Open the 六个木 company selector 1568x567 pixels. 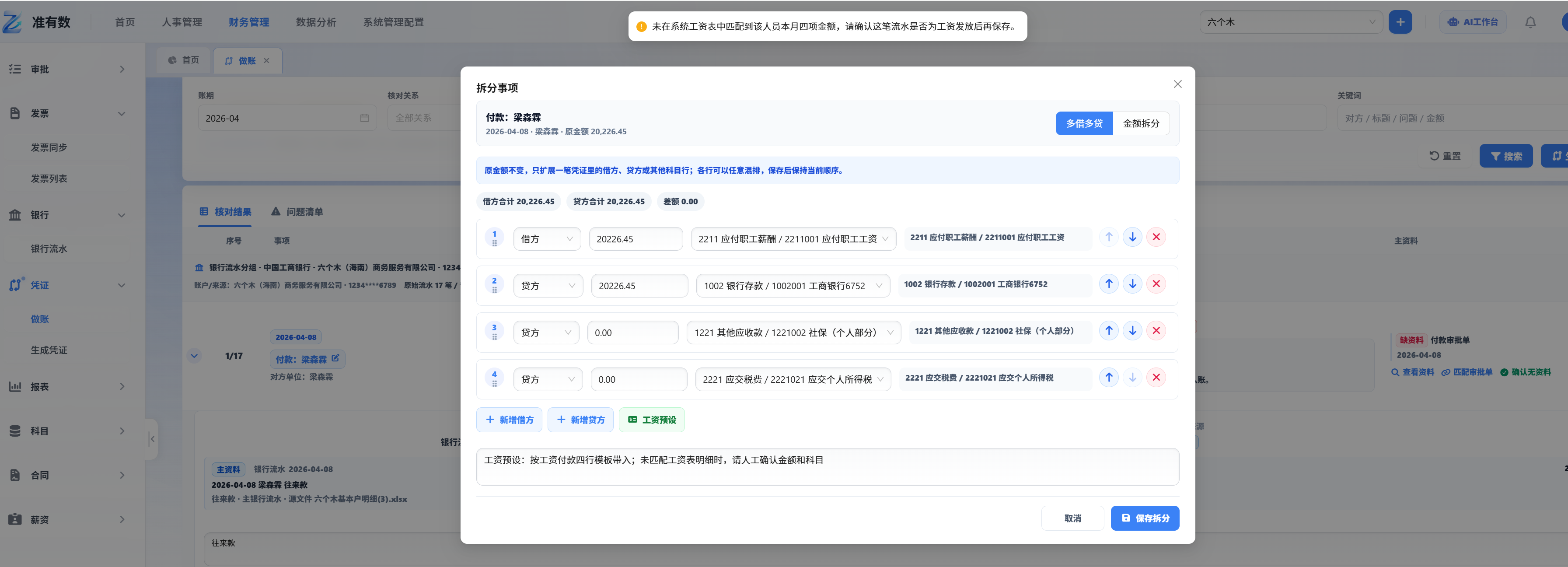1290,22
